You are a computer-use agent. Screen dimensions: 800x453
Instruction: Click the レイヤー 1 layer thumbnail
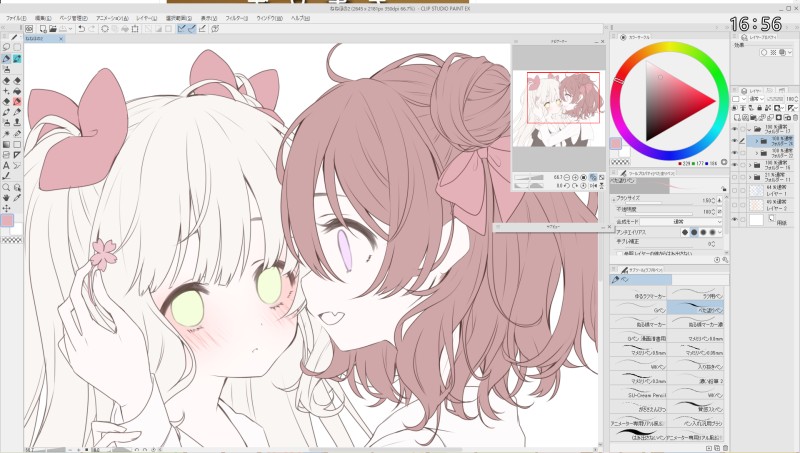(x=756, y=190)
